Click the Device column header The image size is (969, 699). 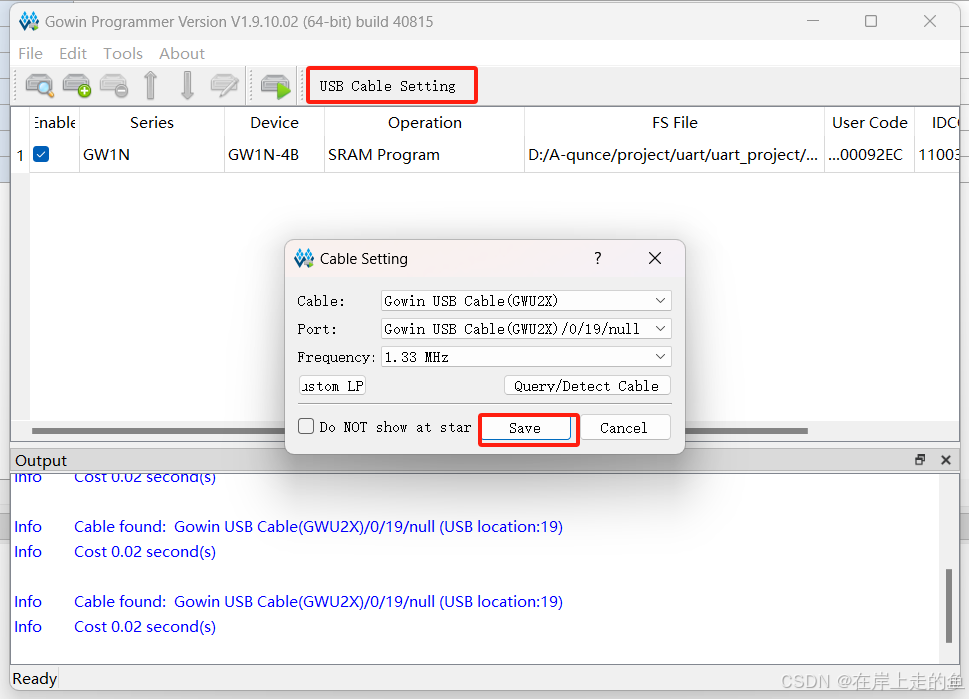click(x=274, y=122)
